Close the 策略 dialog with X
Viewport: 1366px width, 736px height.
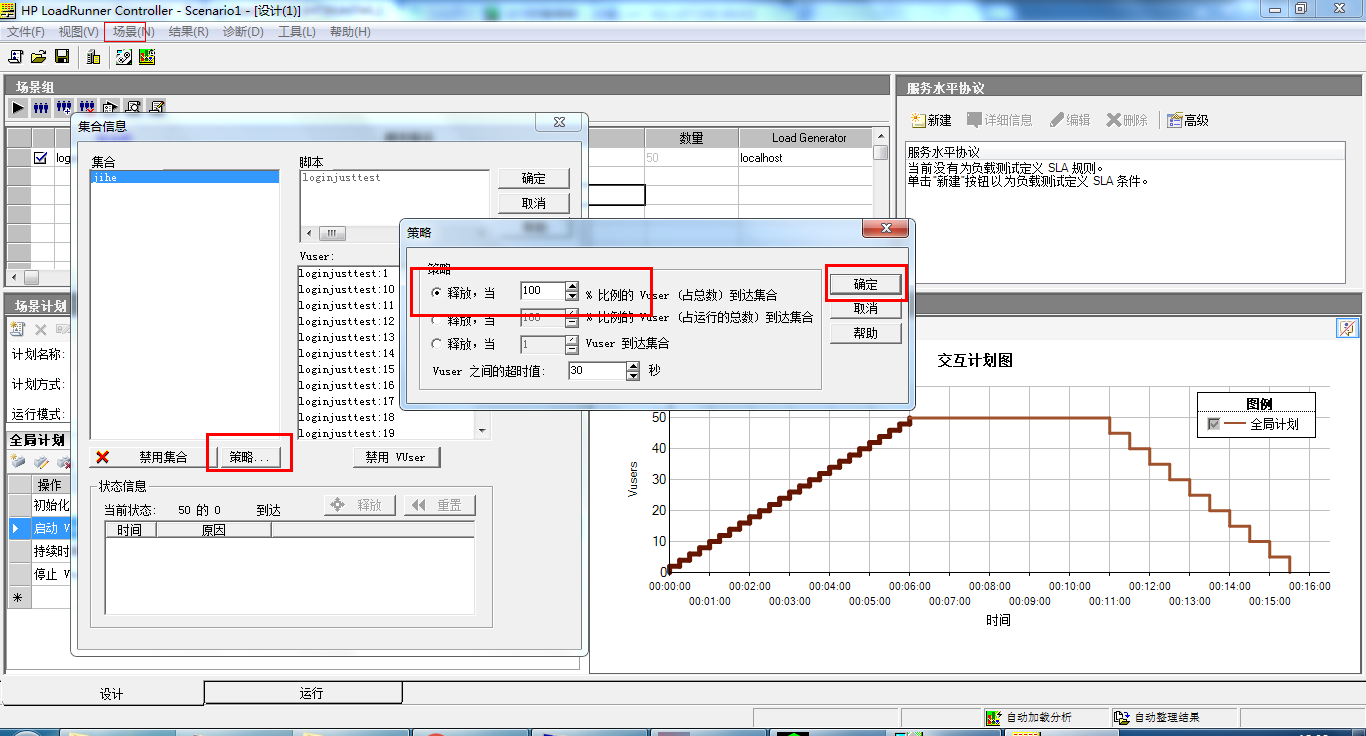click(886, 230)
